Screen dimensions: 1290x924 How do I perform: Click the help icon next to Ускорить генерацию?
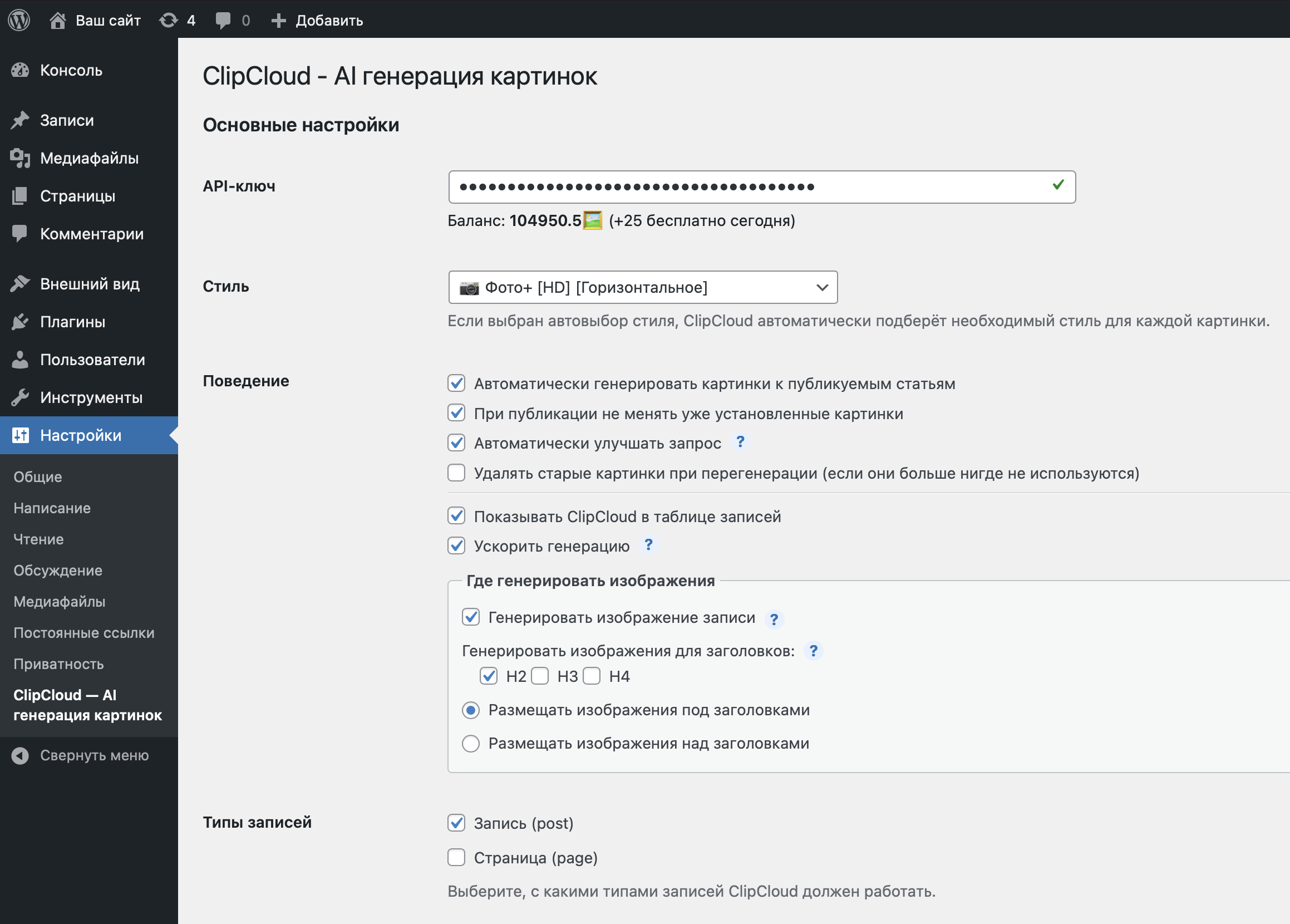coord(648,545)
